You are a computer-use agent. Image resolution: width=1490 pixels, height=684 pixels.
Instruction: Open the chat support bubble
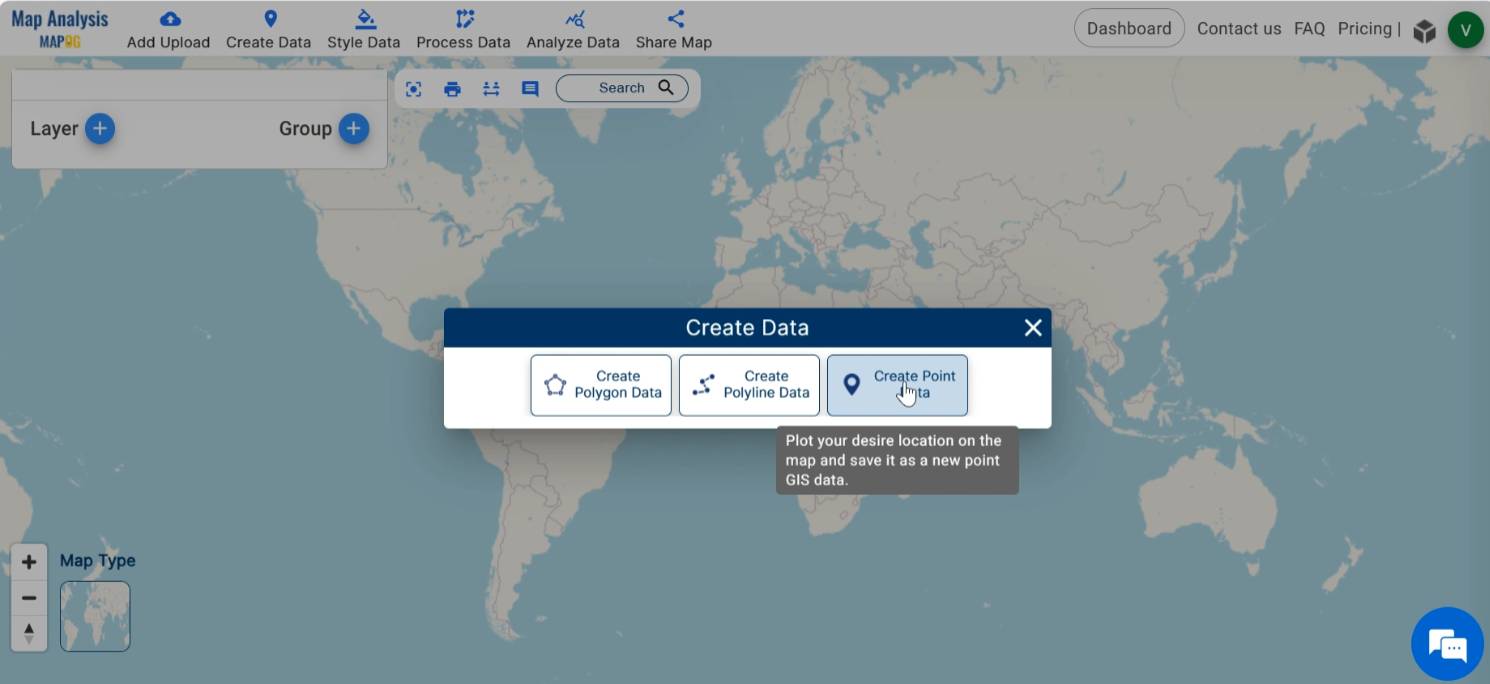[x=1447, y=644]
